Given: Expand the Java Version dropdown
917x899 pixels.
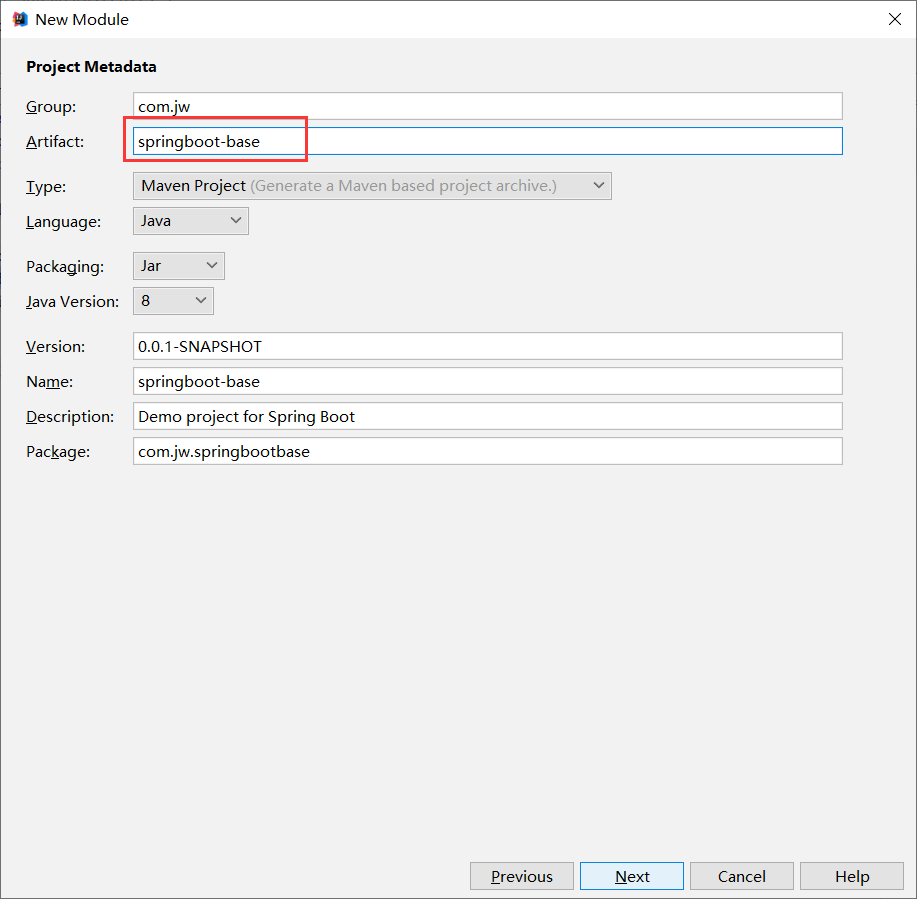Looking at the screenshot, I should coord(173,301).
